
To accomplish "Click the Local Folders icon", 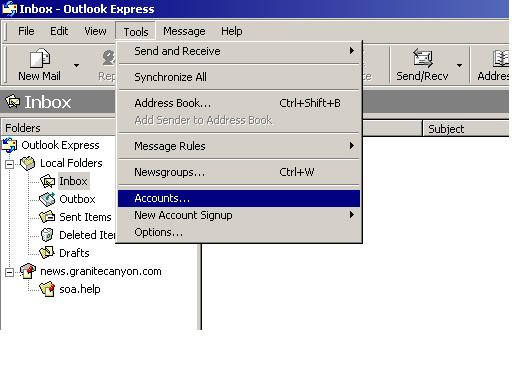I will (27, 163).
